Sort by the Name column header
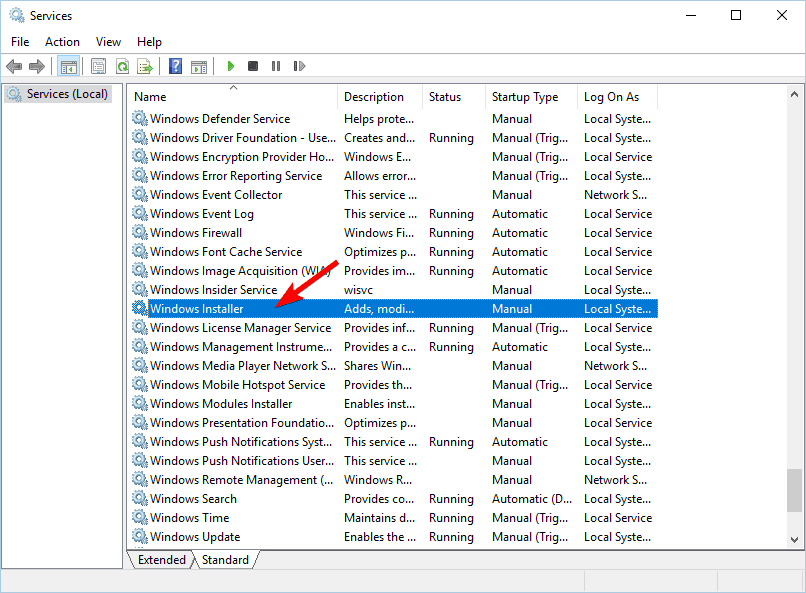This screenshot has width=806, height=593. 234,97
